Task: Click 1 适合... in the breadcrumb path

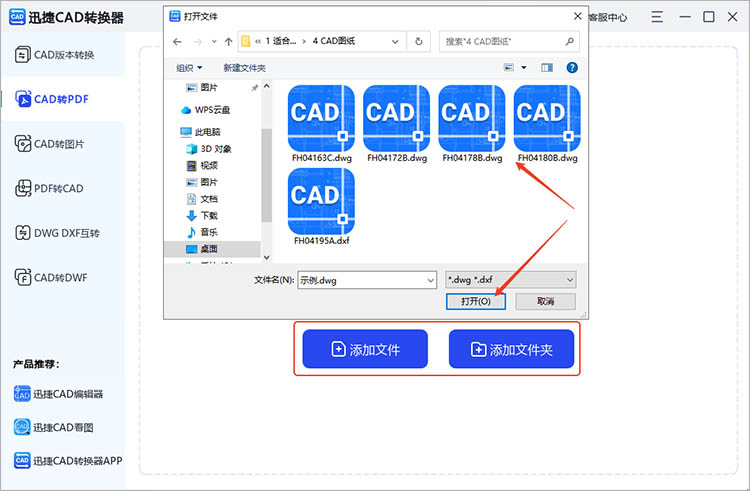Action: click(281, 41)
